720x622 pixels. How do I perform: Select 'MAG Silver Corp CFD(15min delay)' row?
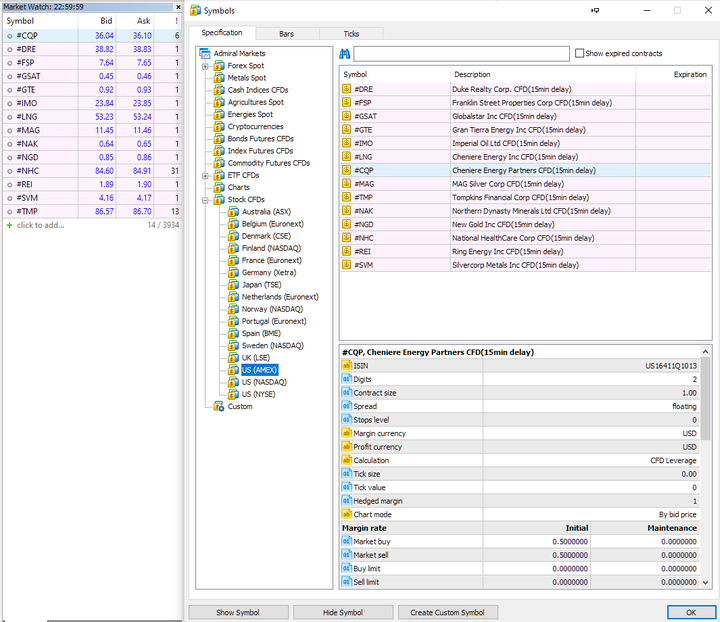(525, 184)
